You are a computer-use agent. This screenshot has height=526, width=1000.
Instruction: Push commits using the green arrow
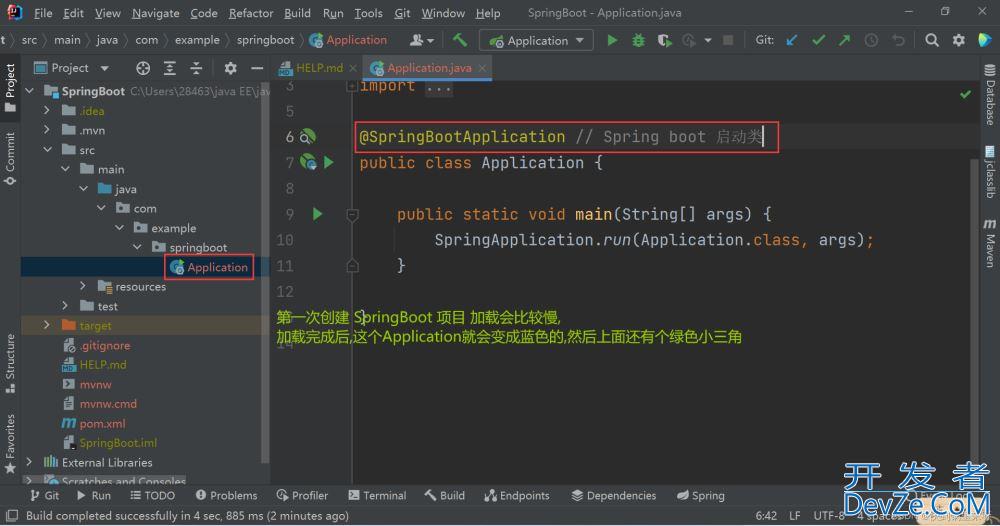click(x=844, y=40)
